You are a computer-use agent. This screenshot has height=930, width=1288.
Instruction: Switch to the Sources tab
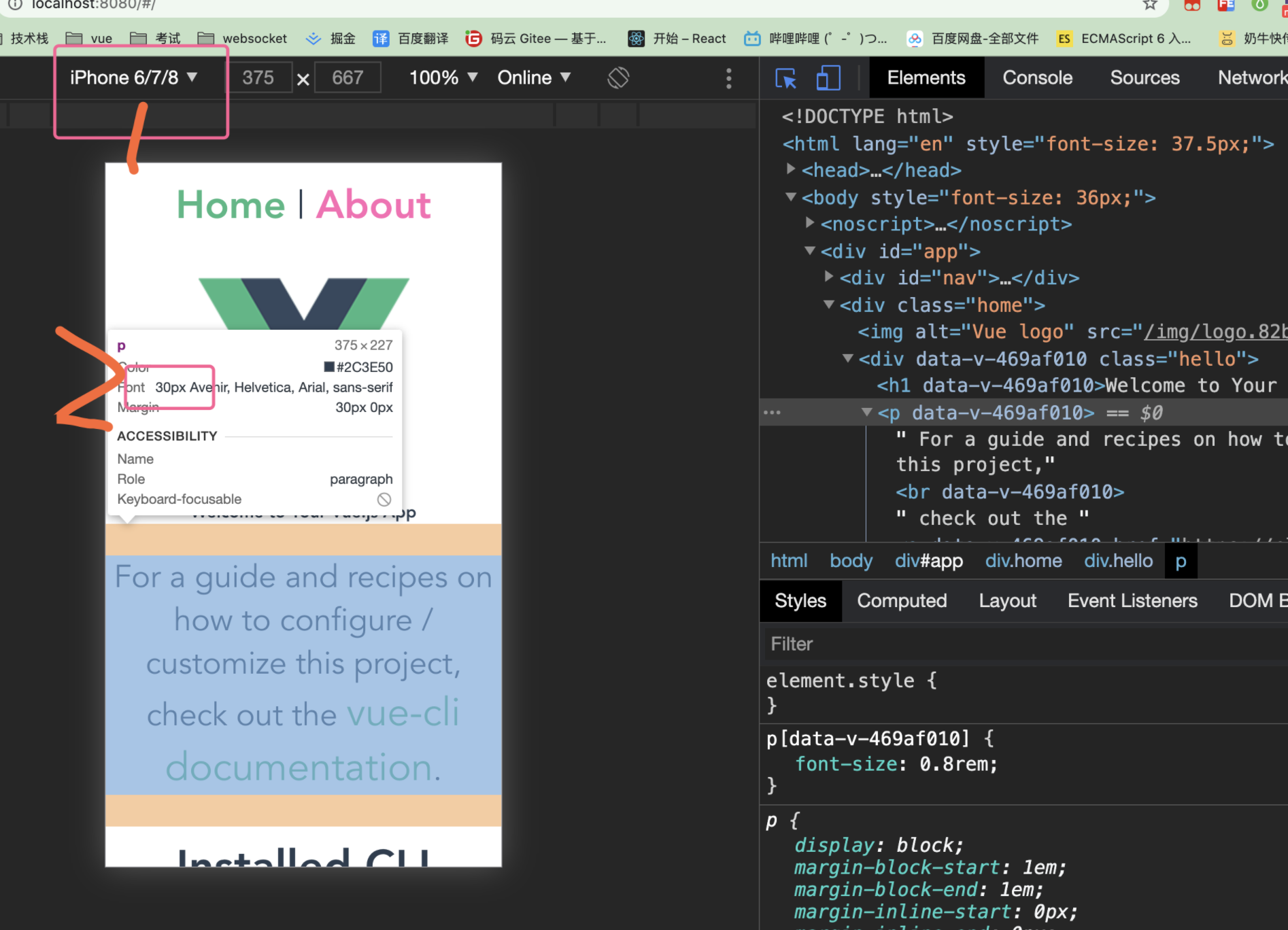coord(1145,77)
